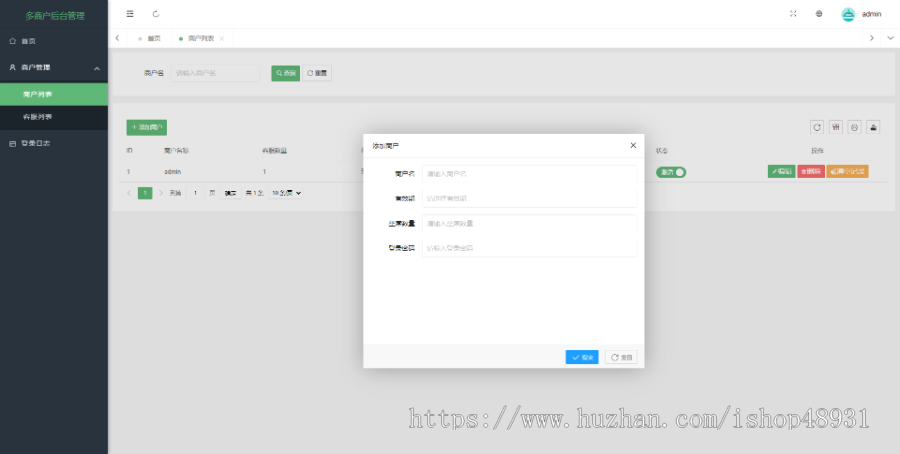The image size is (900, 454).
Task: Click the globe icon in the header
Action: tap(819, 14)
